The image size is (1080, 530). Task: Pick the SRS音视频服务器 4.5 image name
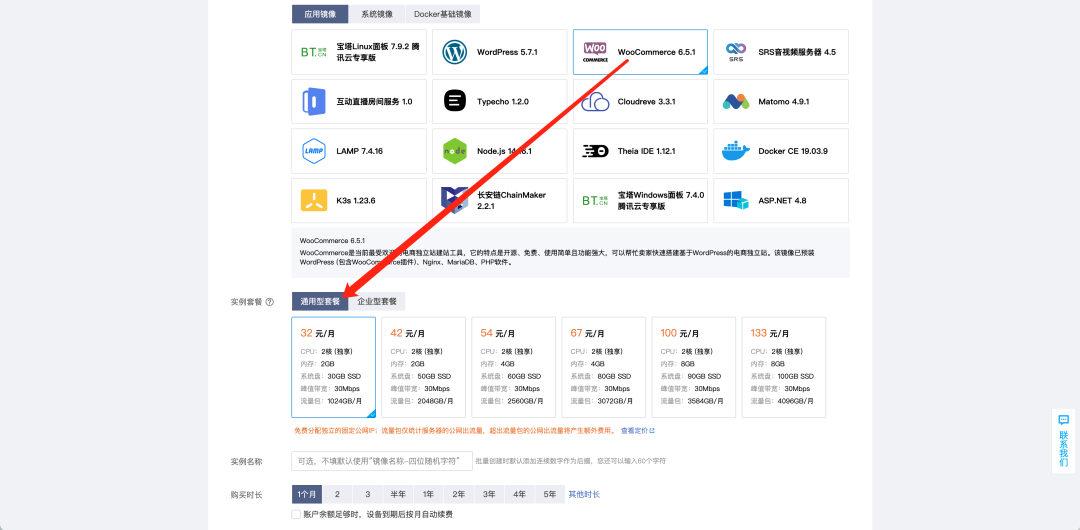pyautogui.click(x=797, y=52)
